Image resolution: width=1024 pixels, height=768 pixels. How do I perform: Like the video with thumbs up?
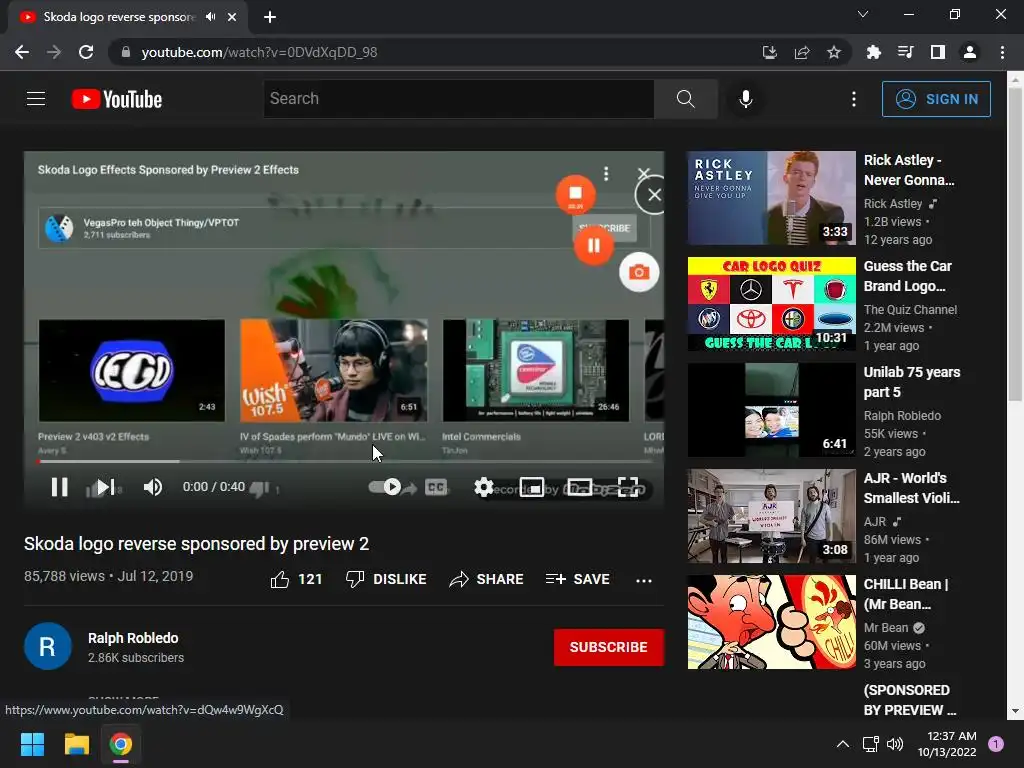(x=296, y=579)
